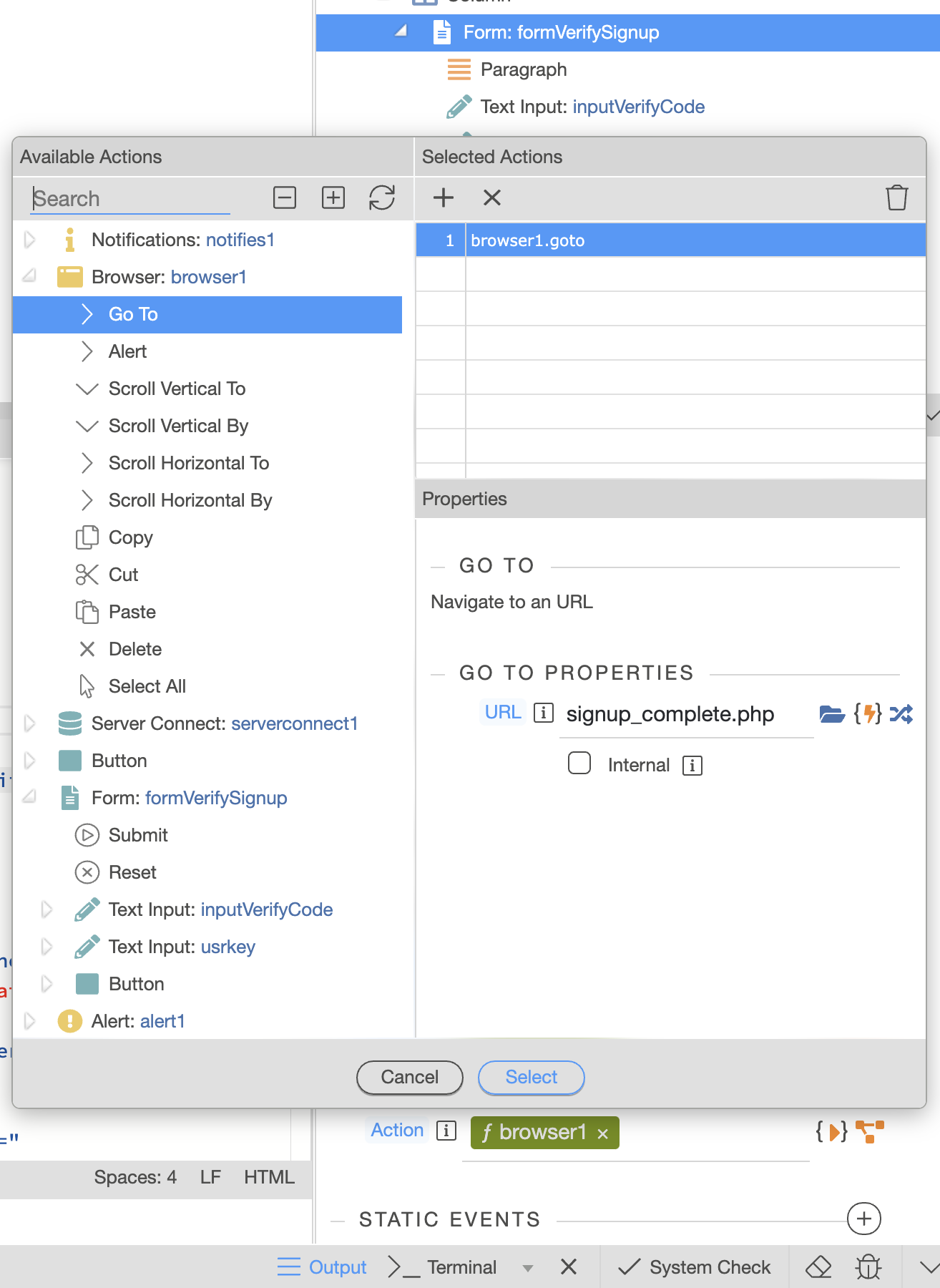Collapse all available actions with minus icon
940x1288 pixels.
(x=285, y=197)
